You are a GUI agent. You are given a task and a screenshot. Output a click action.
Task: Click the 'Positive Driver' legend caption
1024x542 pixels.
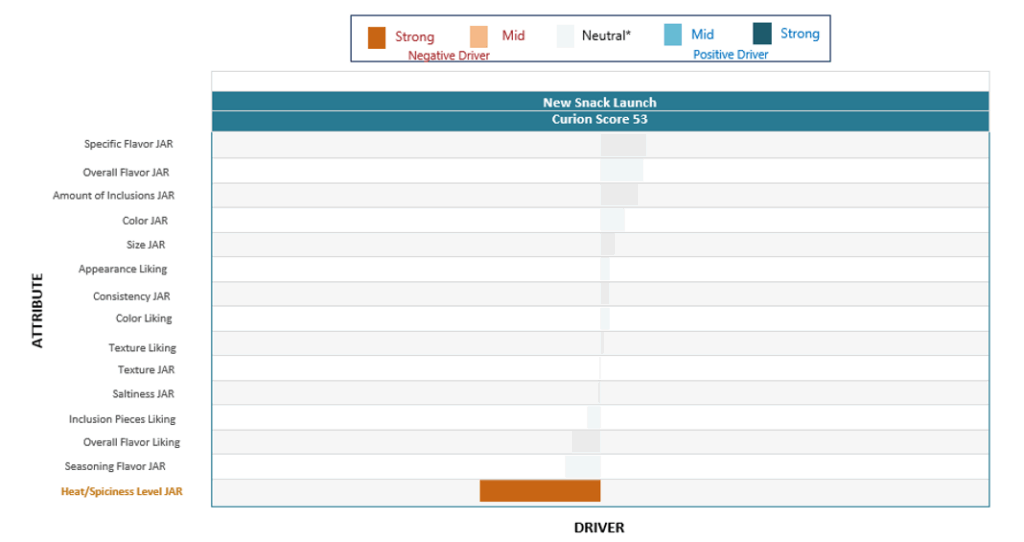click(730, 55)
